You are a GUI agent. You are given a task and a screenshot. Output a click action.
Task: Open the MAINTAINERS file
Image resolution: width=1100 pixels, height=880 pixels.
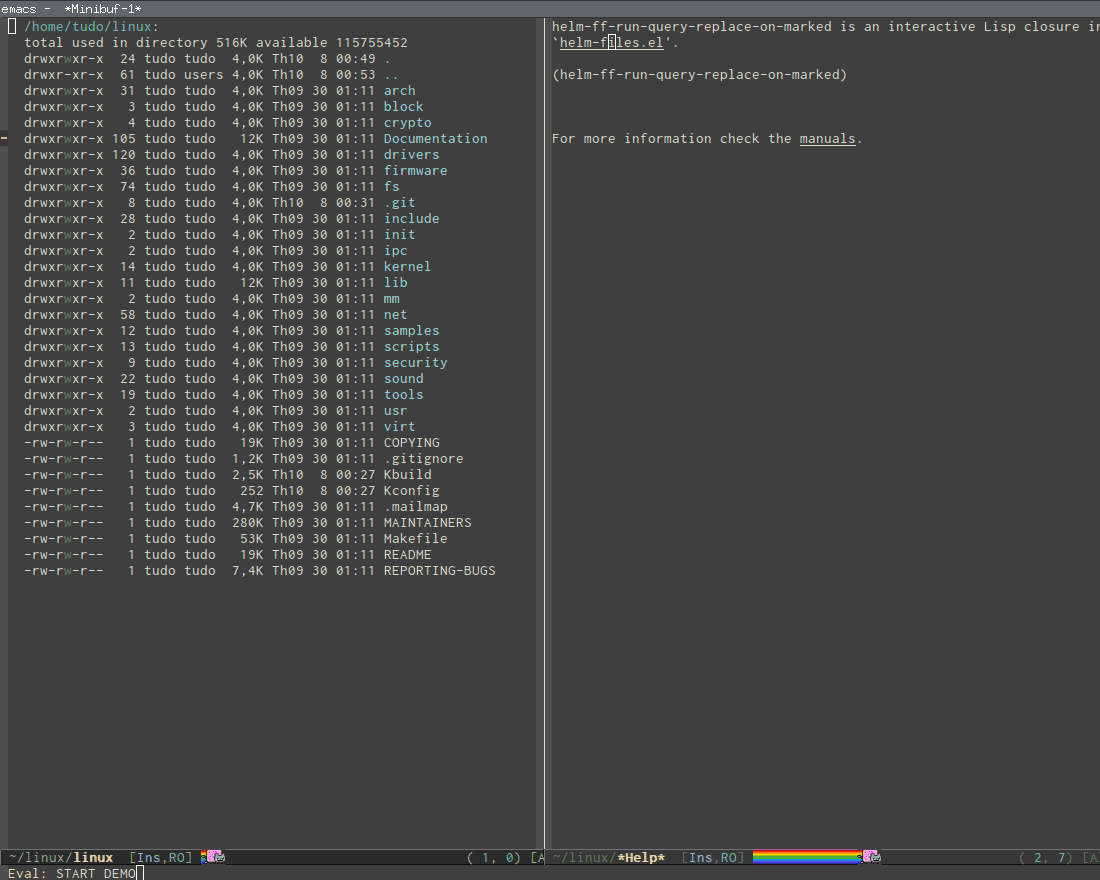427,522
